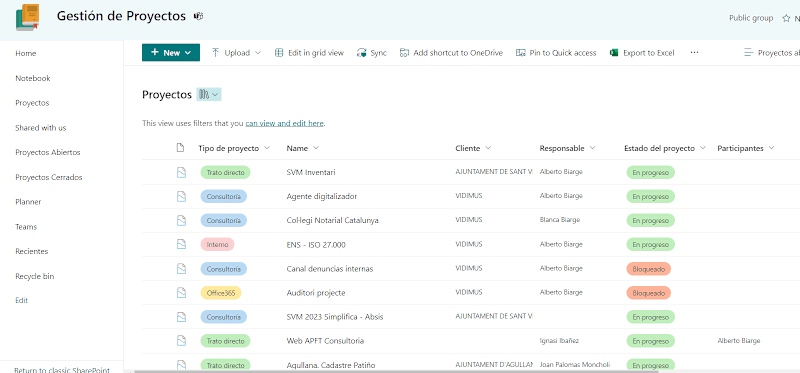The image size is (800, 373).
Task: Click En progreso status for SVM Inventari
Action: pyautogui.click(x=651, y=172)
